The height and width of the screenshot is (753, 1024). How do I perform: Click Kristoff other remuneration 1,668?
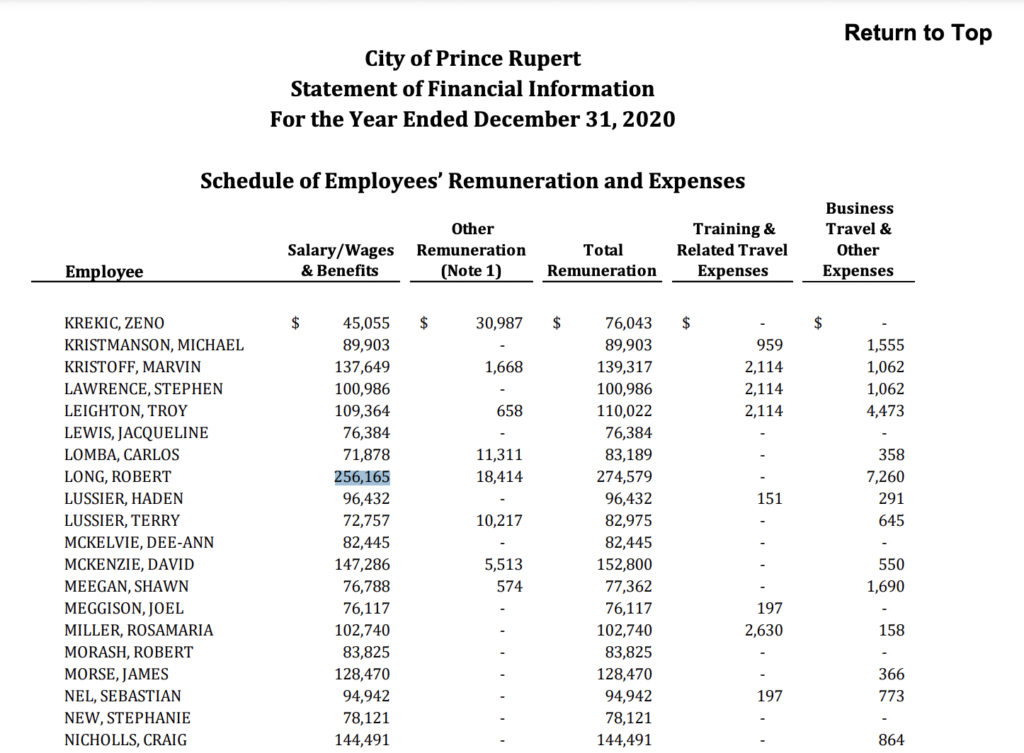pos(504,367)
